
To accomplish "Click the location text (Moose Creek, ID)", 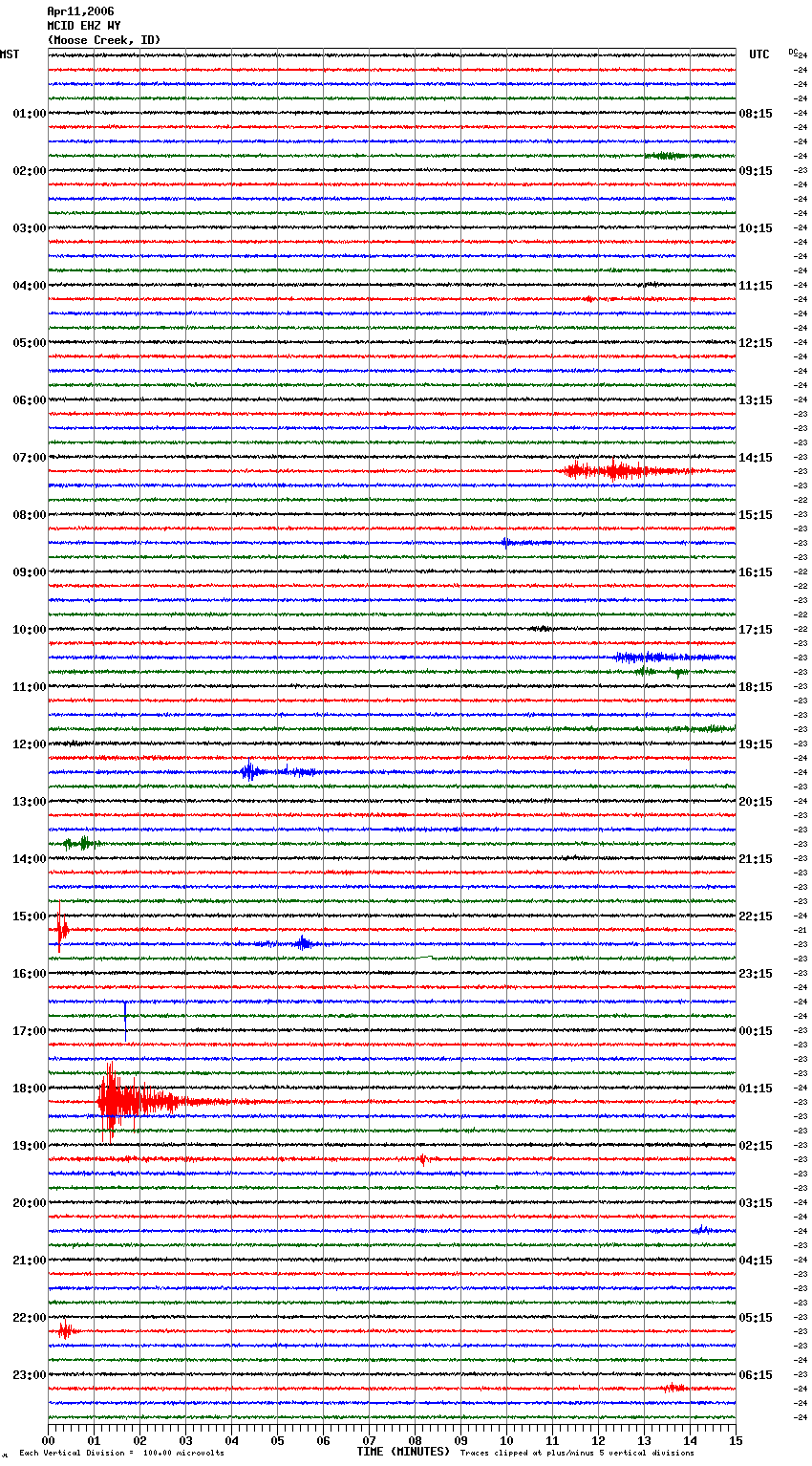I will click(104, 40).
